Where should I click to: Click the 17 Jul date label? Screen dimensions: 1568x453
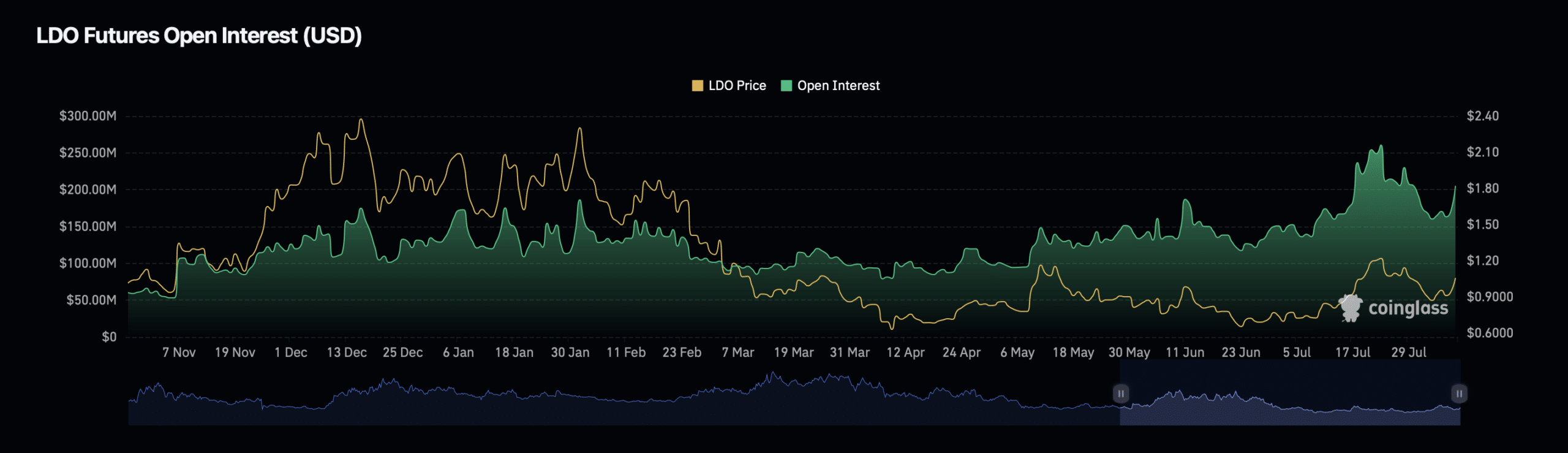point(1352,352)
